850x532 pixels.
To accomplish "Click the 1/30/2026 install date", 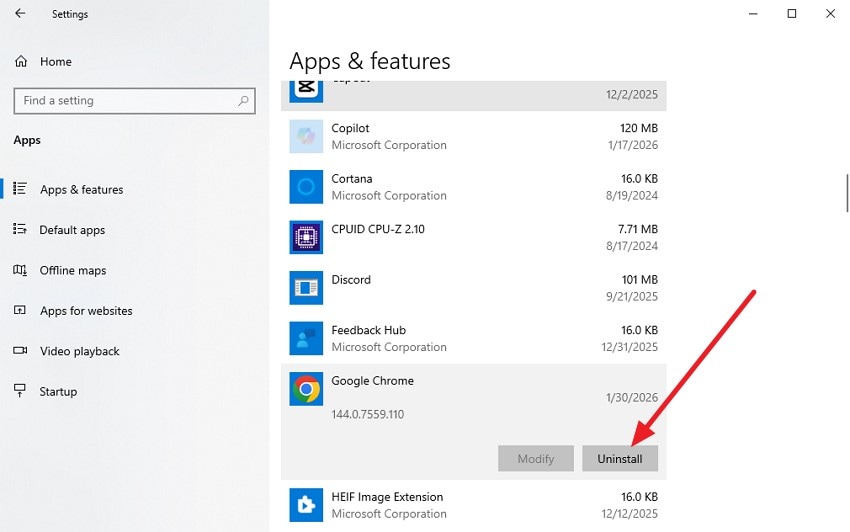I will 632,398.
